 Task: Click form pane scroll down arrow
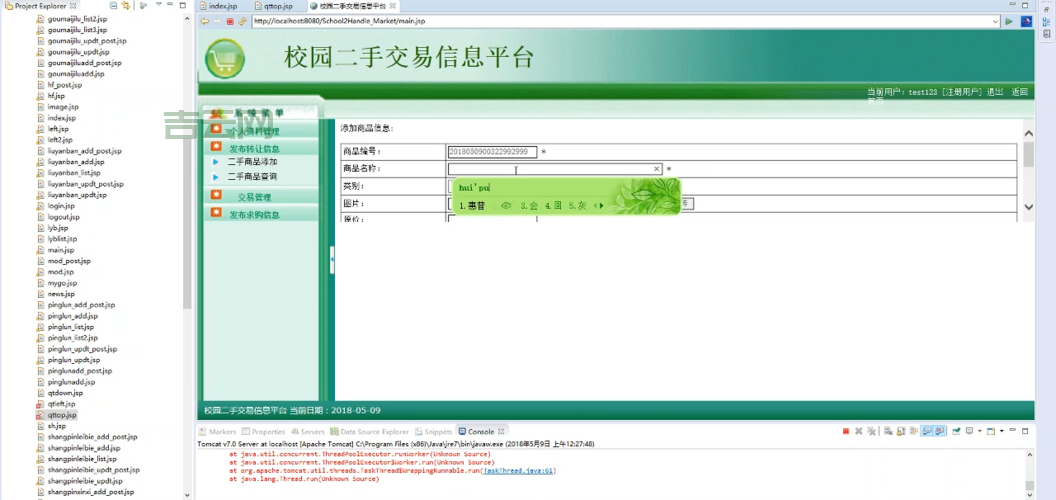(1028, 207)
